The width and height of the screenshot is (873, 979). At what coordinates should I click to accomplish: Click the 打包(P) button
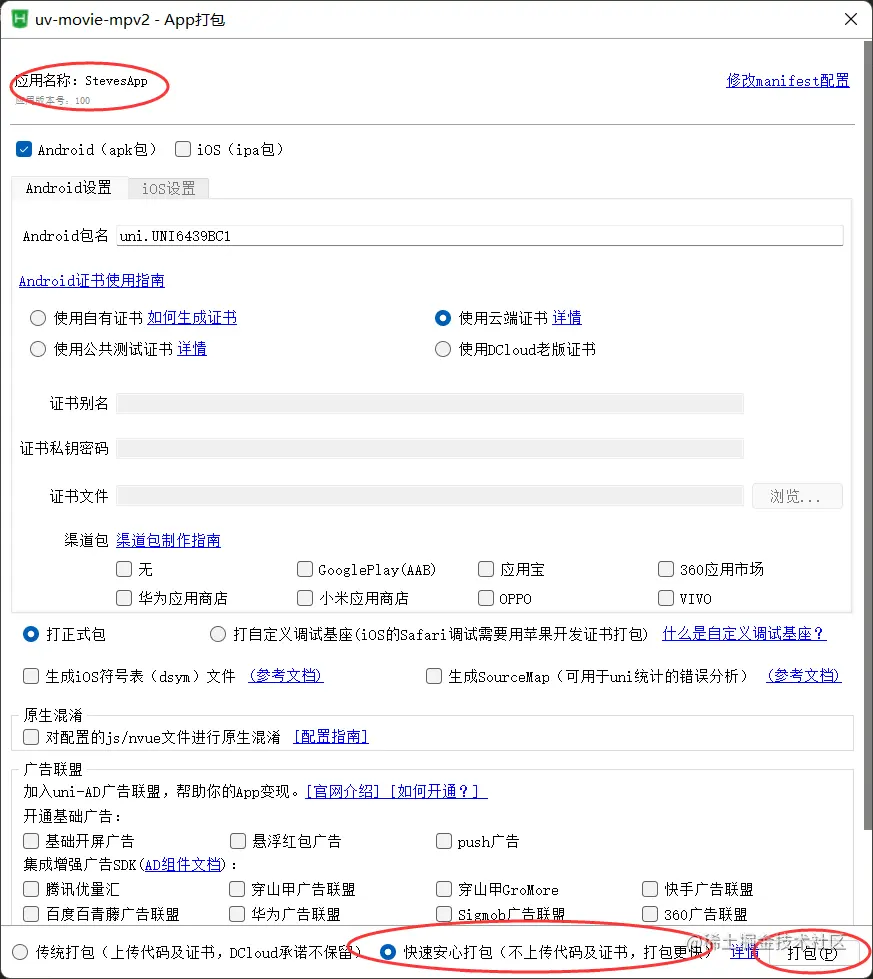[x=812, y=953]
